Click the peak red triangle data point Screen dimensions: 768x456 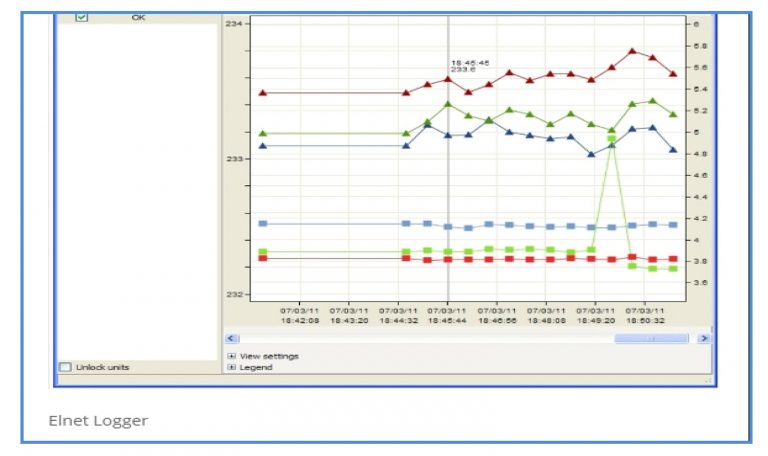(632, 50)
